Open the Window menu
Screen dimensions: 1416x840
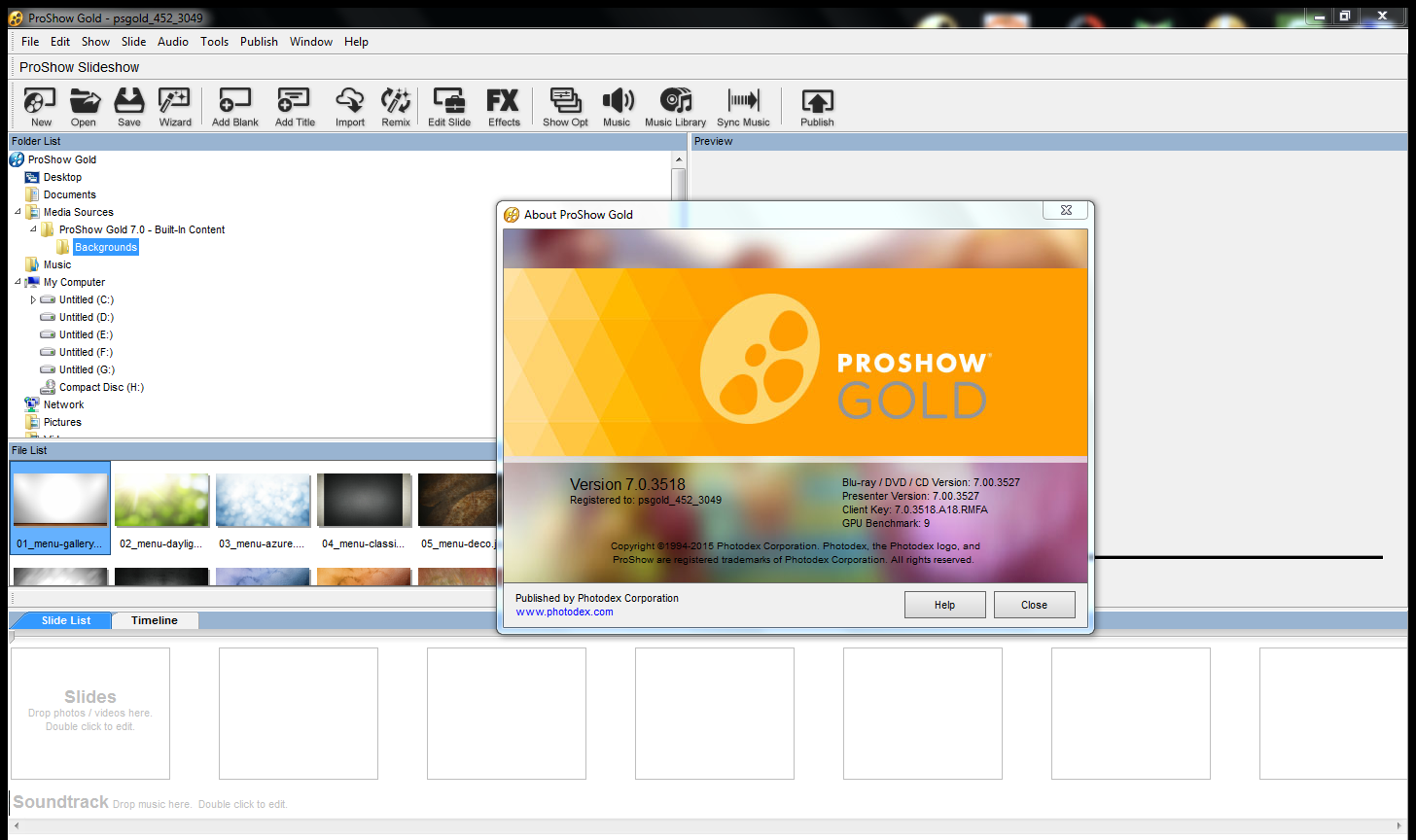click(x=311, y=42)
